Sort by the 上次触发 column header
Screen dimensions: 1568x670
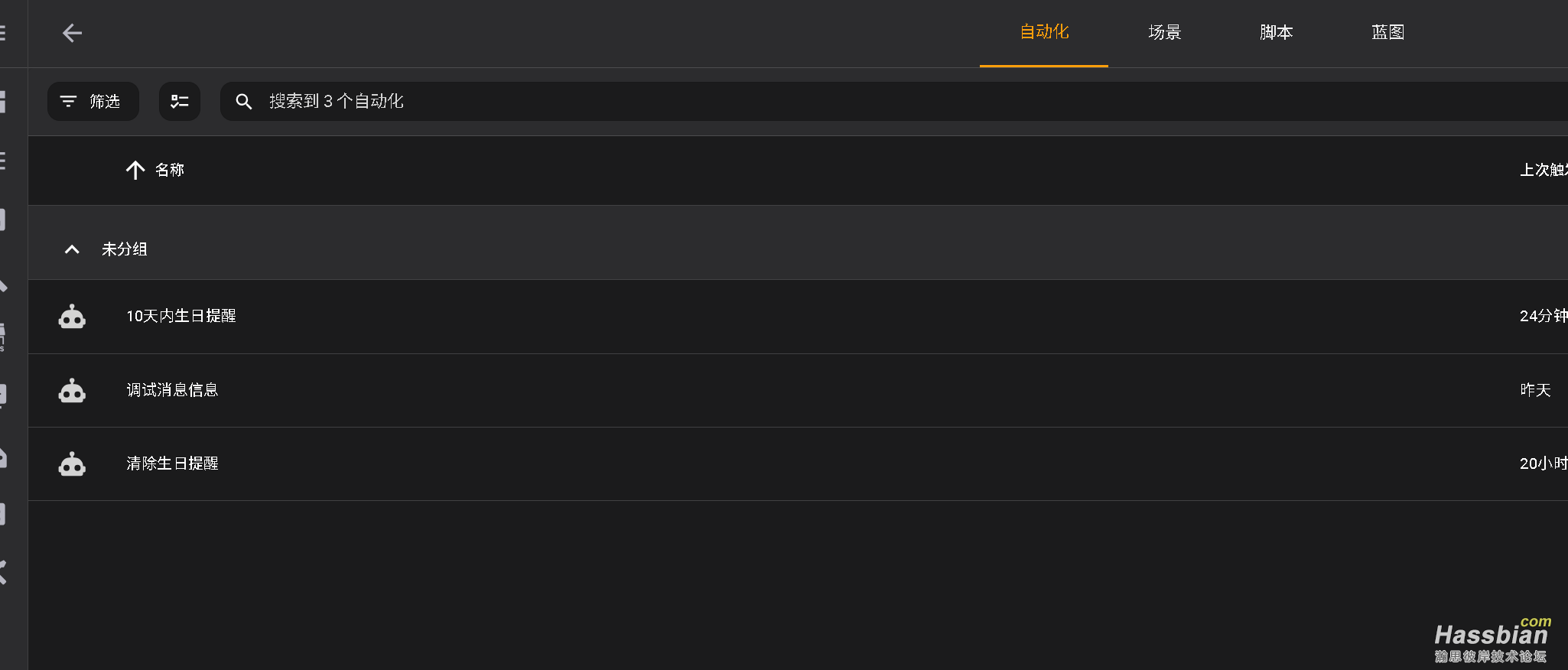[x=1544, y=170]
